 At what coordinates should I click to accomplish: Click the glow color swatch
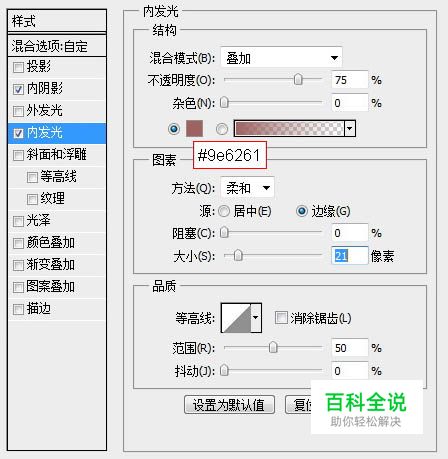(194, 129)
